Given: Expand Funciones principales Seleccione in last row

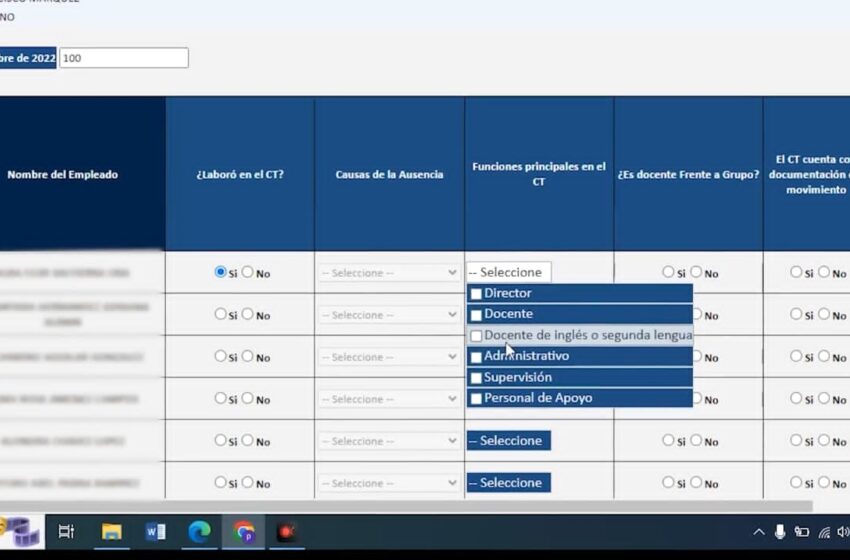Looking at the screenshot, I should click(x=508, y=483).
